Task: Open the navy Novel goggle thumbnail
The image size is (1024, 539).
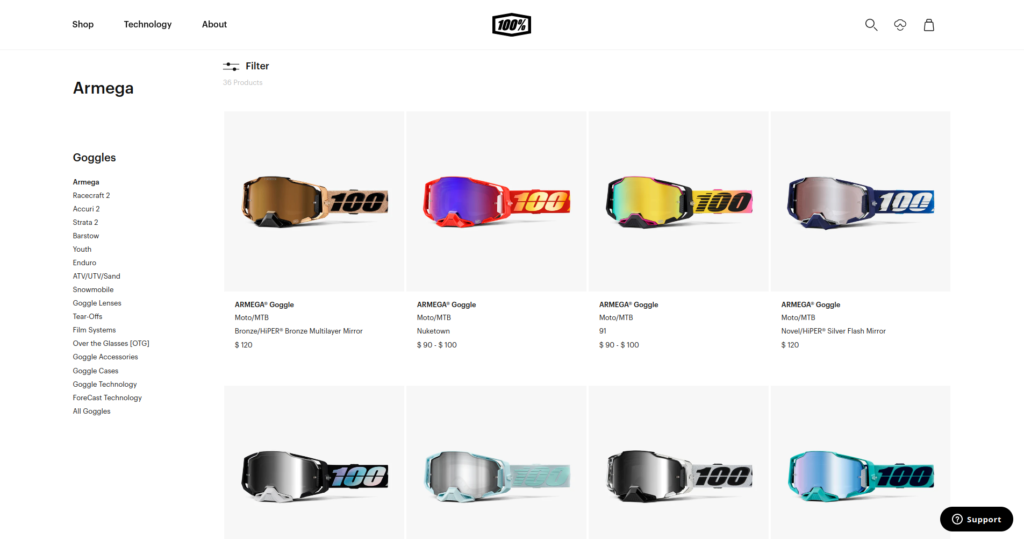Action: pos(861,201)
